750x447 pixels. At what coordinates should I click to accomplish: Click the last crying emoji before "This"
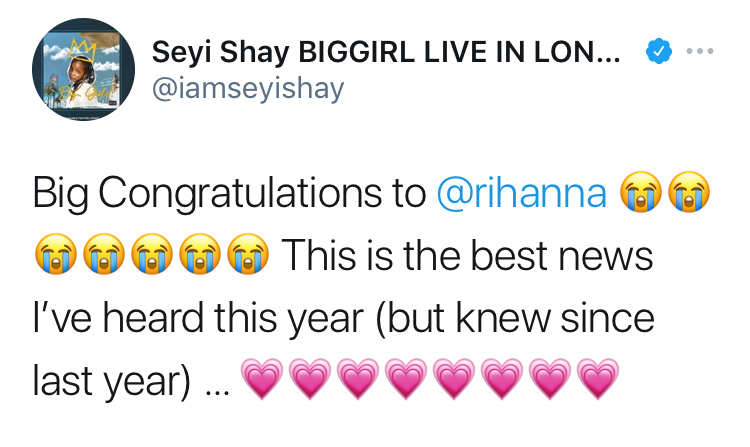click(248, 257)
